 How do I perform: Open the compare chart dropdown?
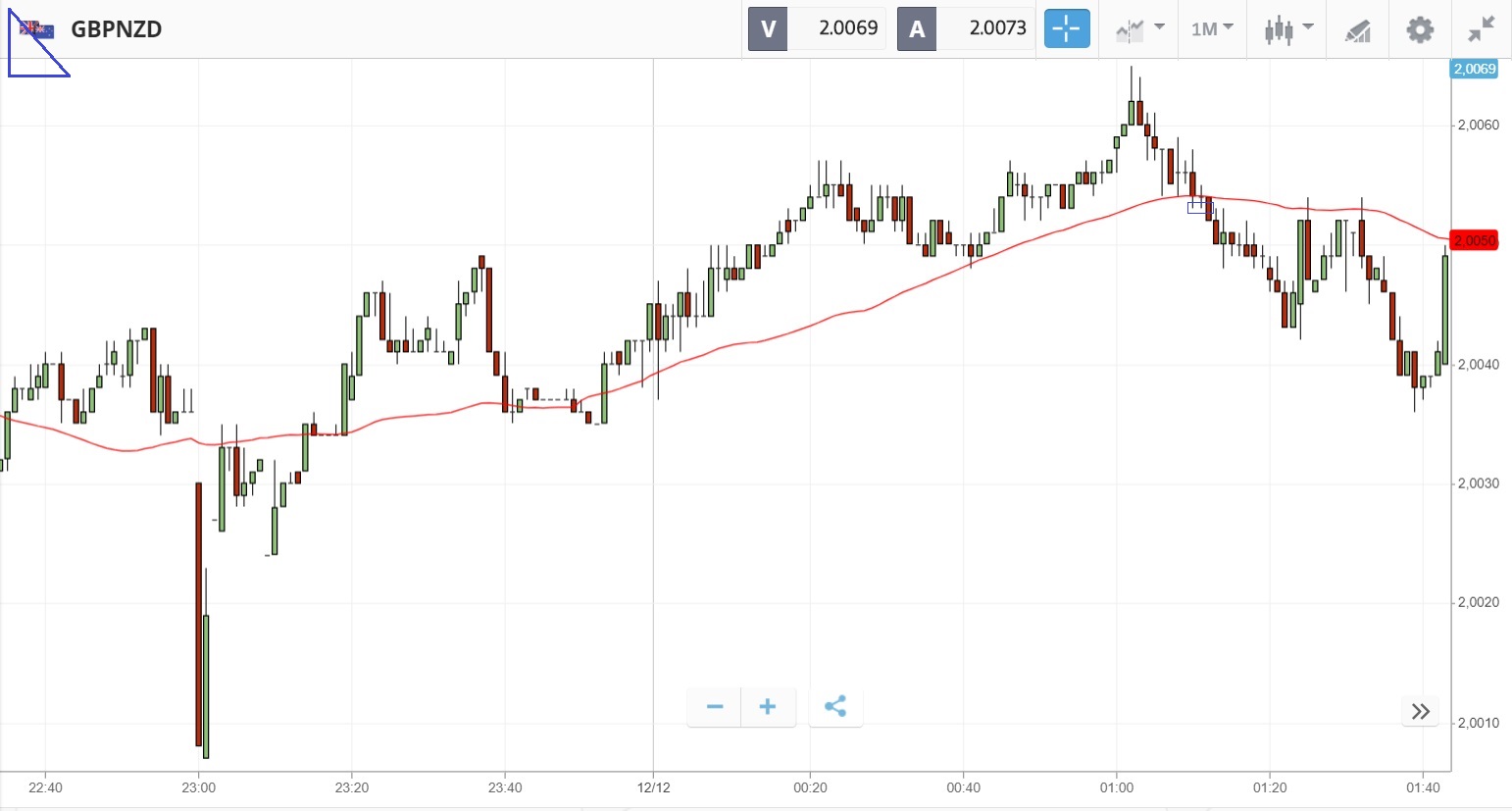1139,29
